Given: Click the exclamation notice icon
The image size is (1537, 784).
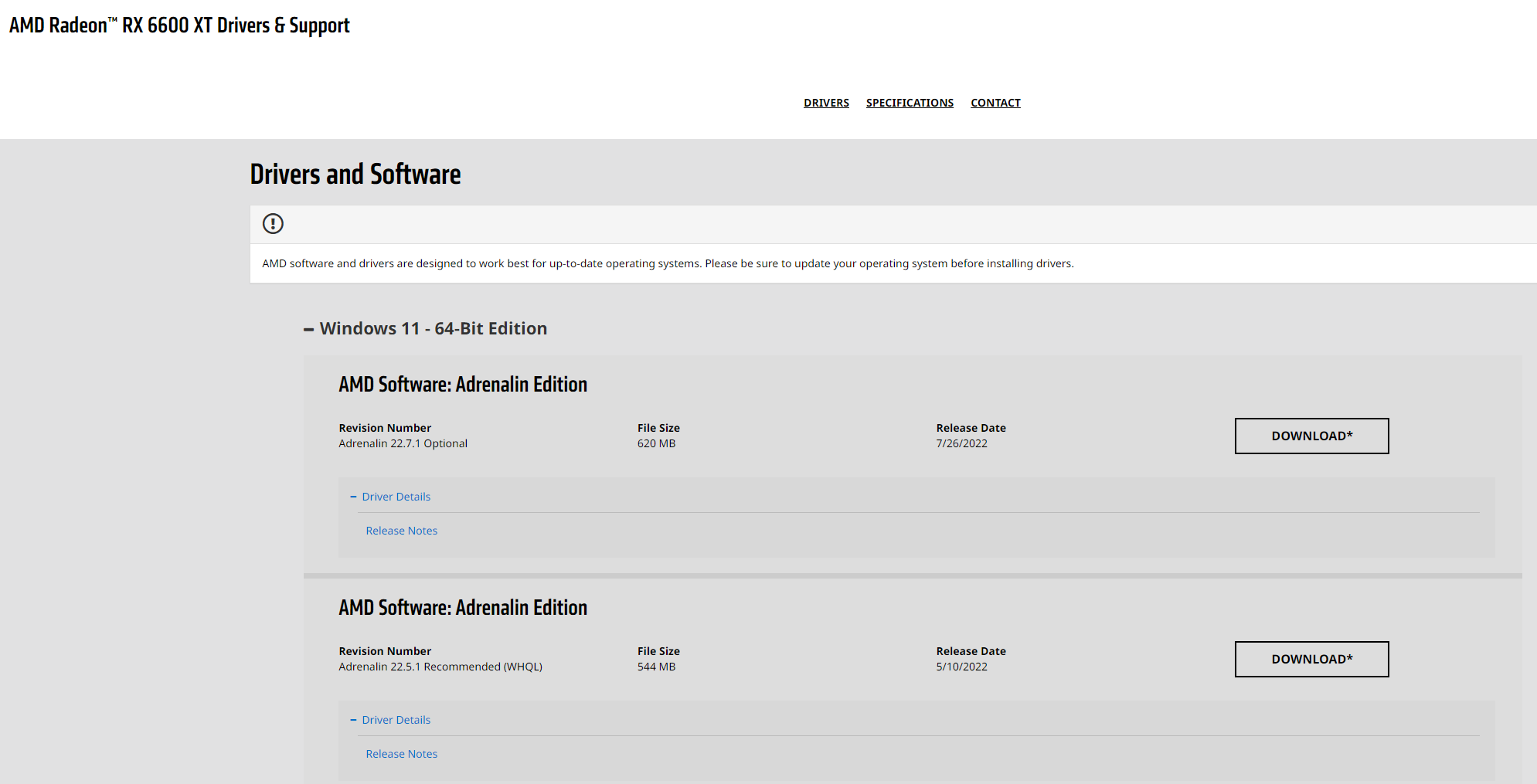Looking at the screenshot, I should [273, 224].
